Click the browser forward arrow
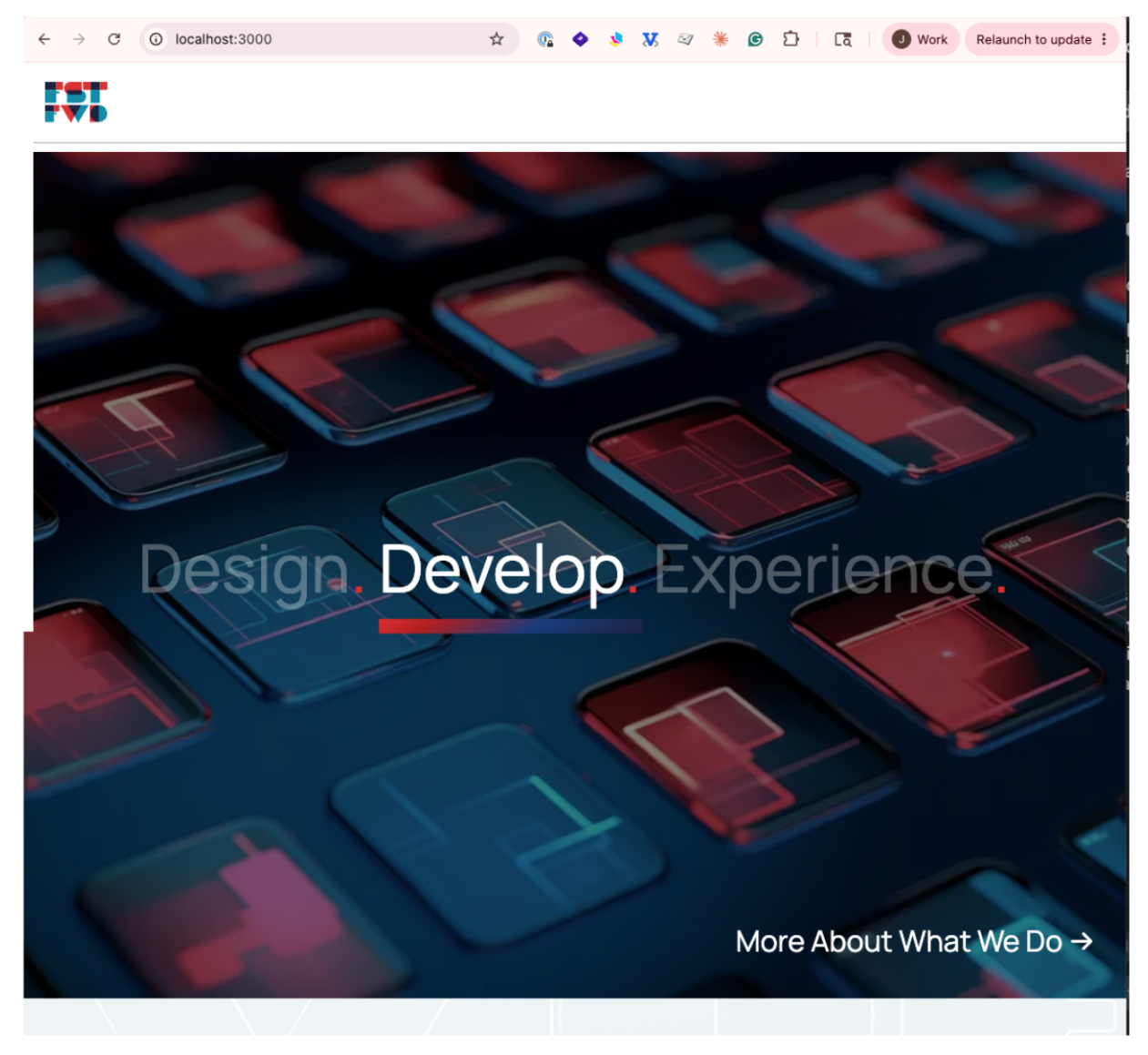This screenshot has height=1055, width=1148. pyautogui.click(x=79, y=39)
